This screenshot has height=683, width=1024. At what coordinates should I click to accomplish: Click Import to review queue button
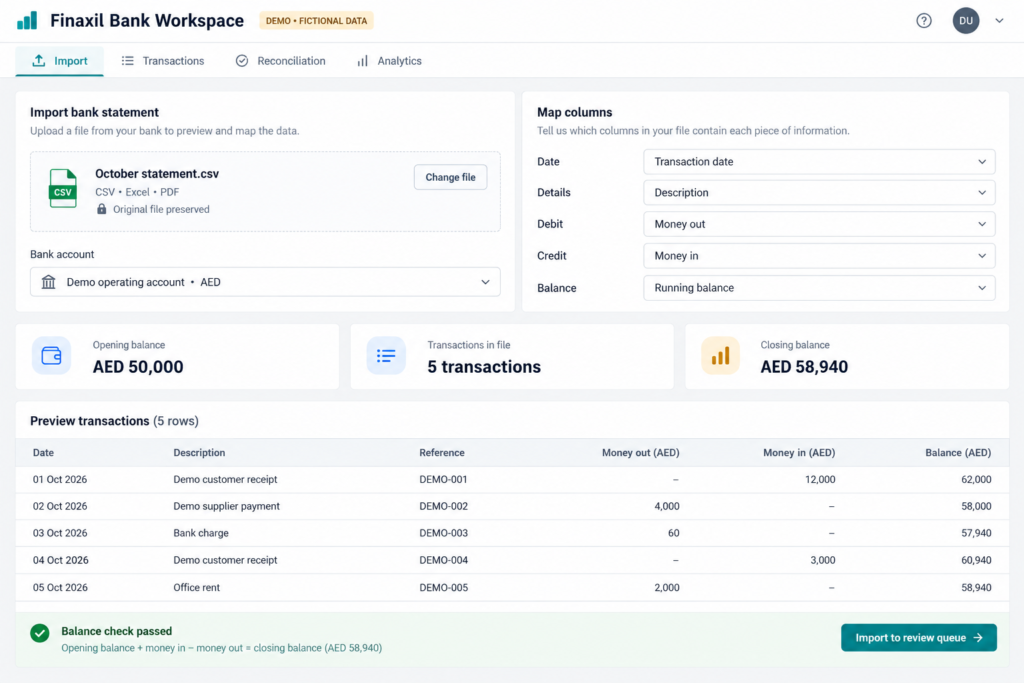(x=919, y=637)
